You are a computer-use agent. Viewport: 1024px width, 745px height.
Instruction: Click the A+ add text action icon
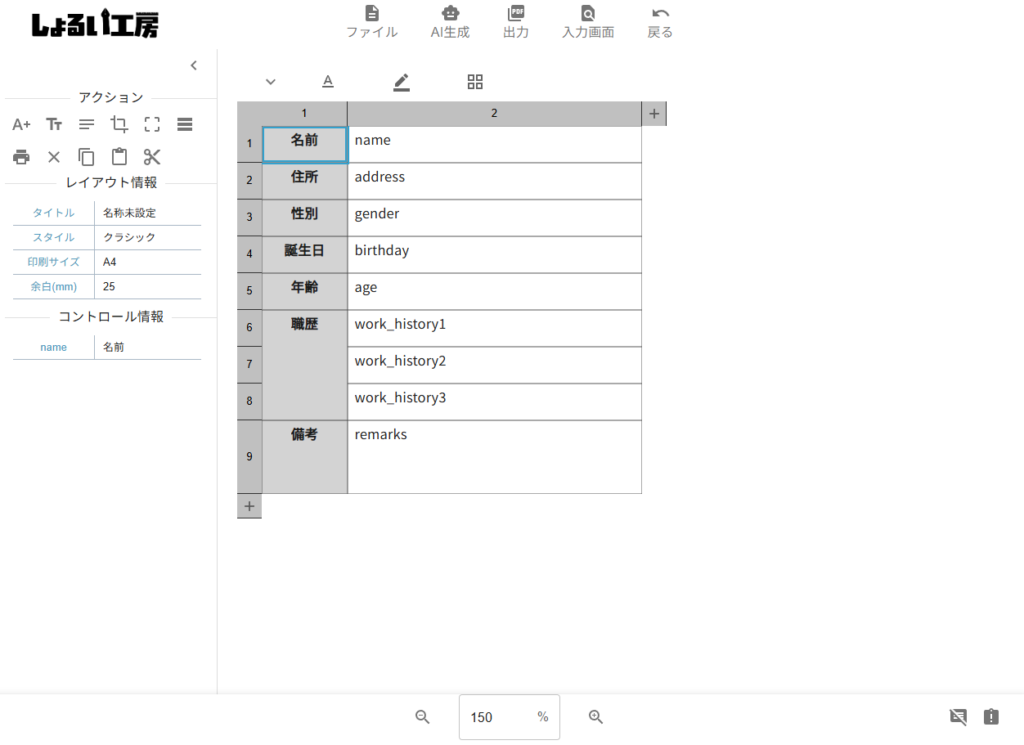click(x=21, y=125)
